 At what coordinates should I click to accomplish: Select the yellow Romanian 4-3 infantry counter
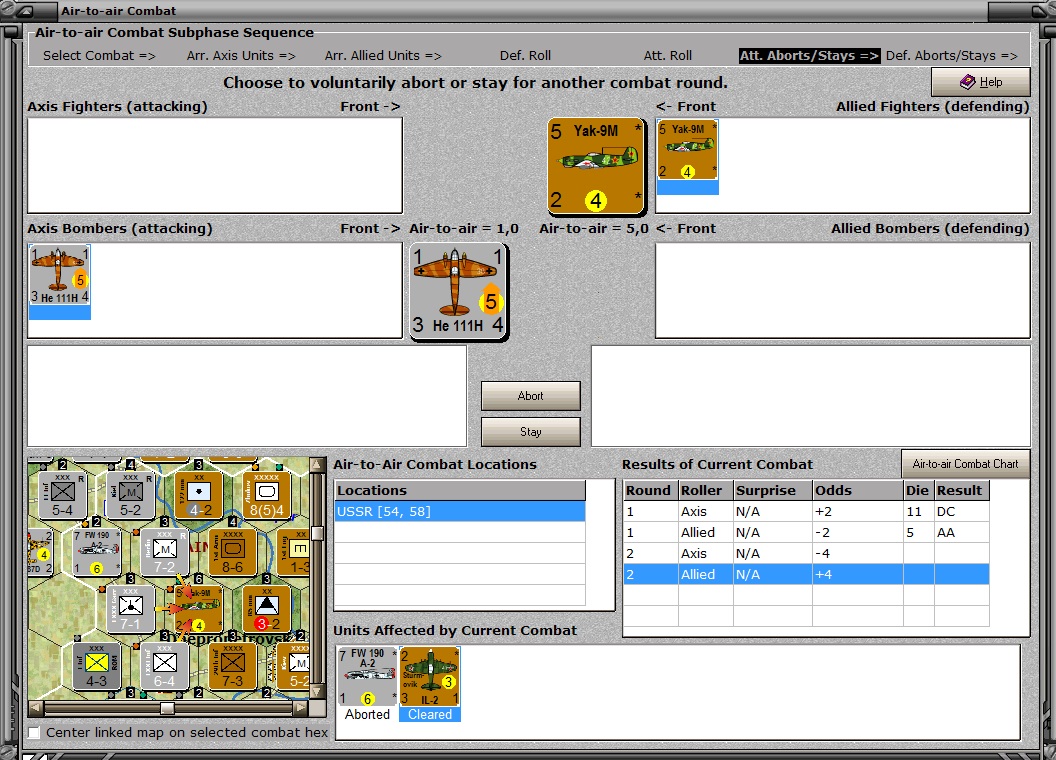pos(96,666)
